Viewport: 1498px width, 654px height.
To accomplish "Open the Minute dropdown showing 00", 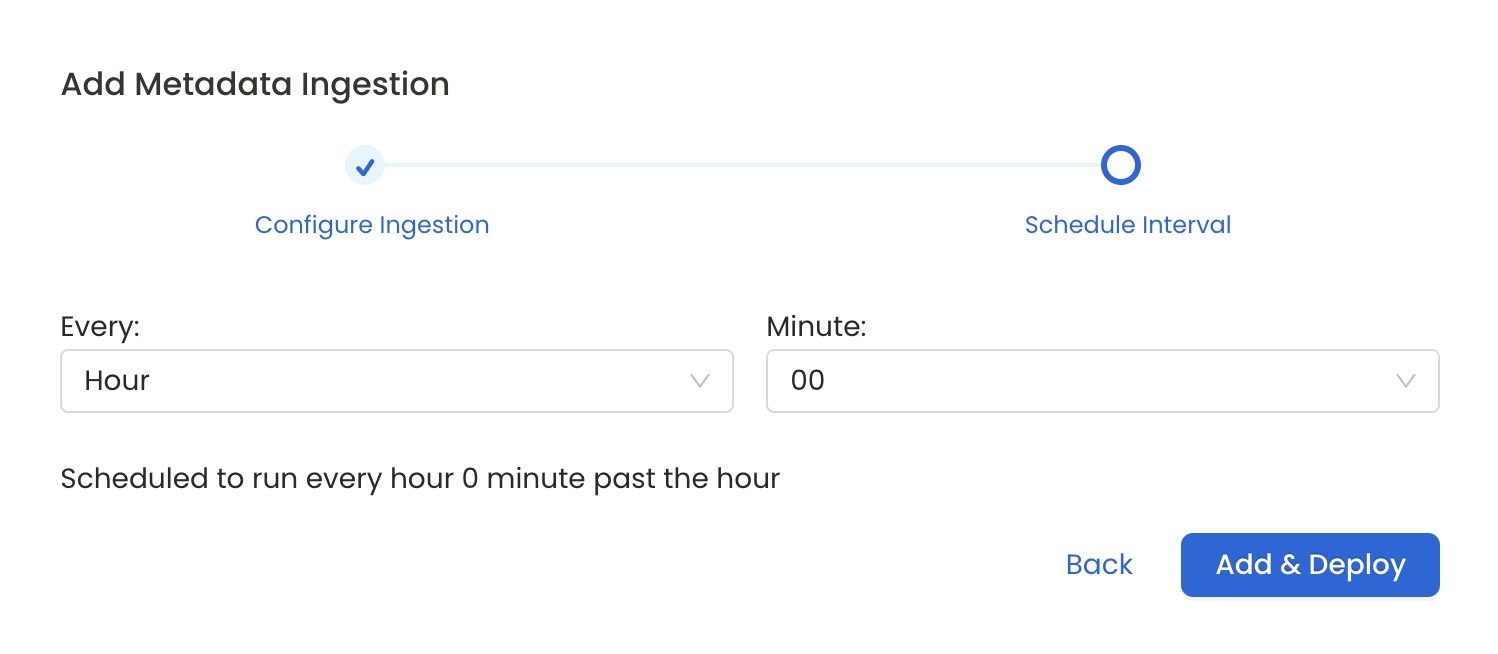I will click(1102, 381).
